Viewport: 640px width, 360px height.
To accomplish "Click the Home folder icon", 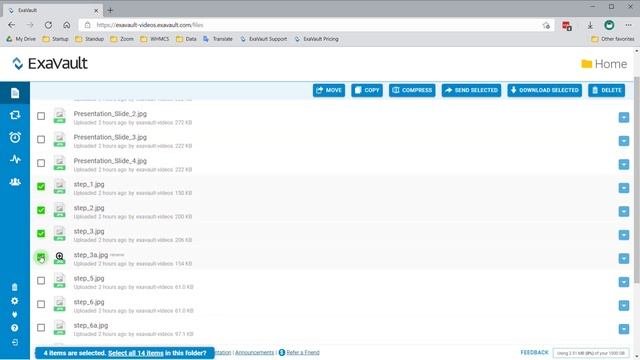I will [587, 64].
